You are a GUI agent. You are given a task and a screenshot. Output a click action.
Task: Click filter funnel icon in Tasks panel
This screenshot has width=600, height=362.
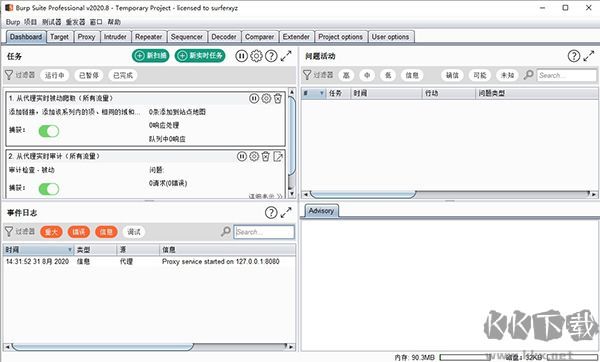(9, 75)
